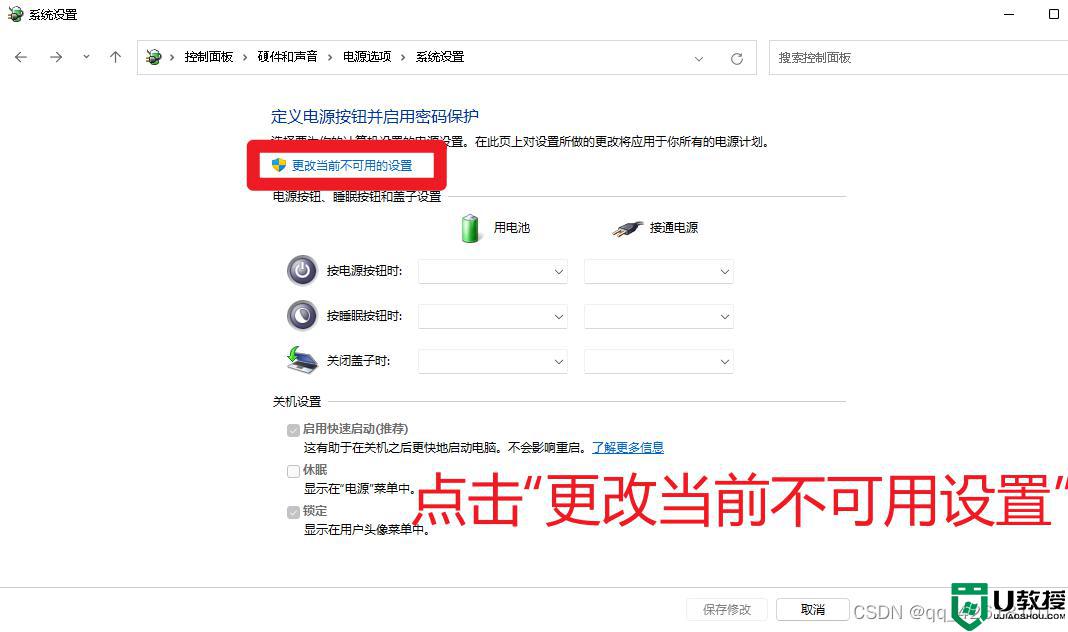Click the battery icon above 用电池 column
1068x632 pixels.
(470, 228)
